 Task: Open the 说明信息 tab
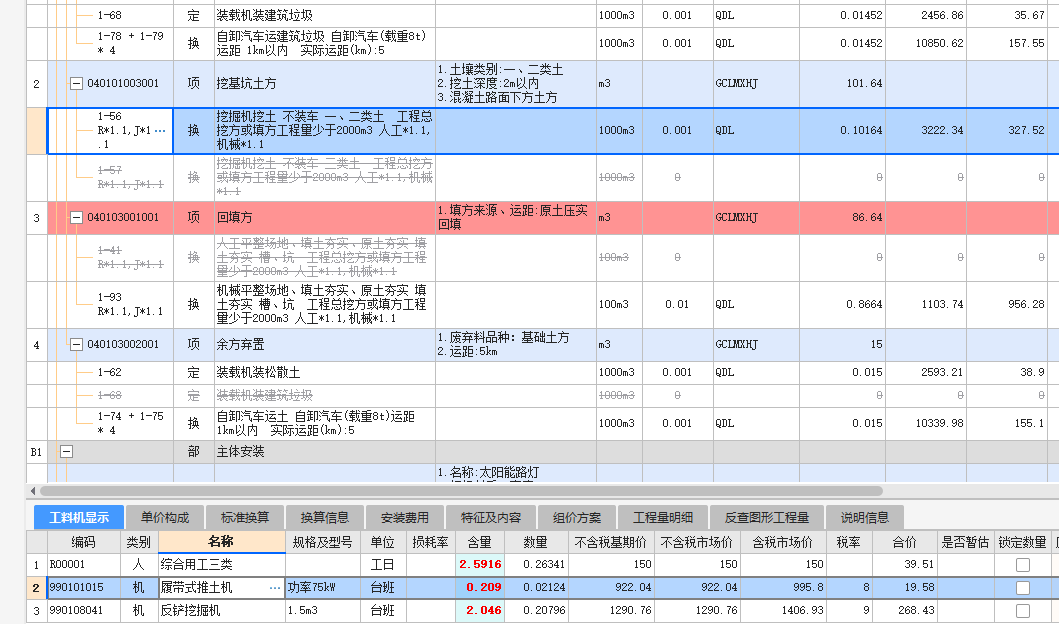pos(864,518)
